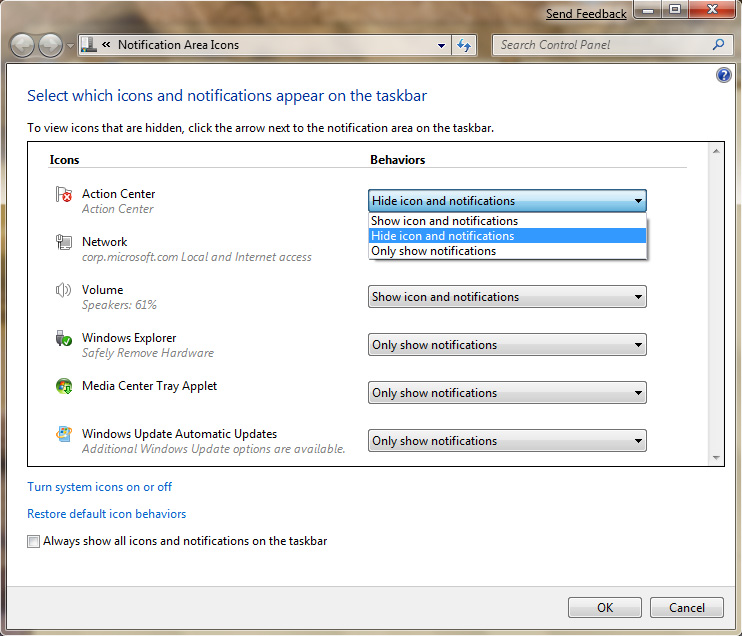
Task: Click the 'Action Center' item name
Action: click(x=118, y=194)
